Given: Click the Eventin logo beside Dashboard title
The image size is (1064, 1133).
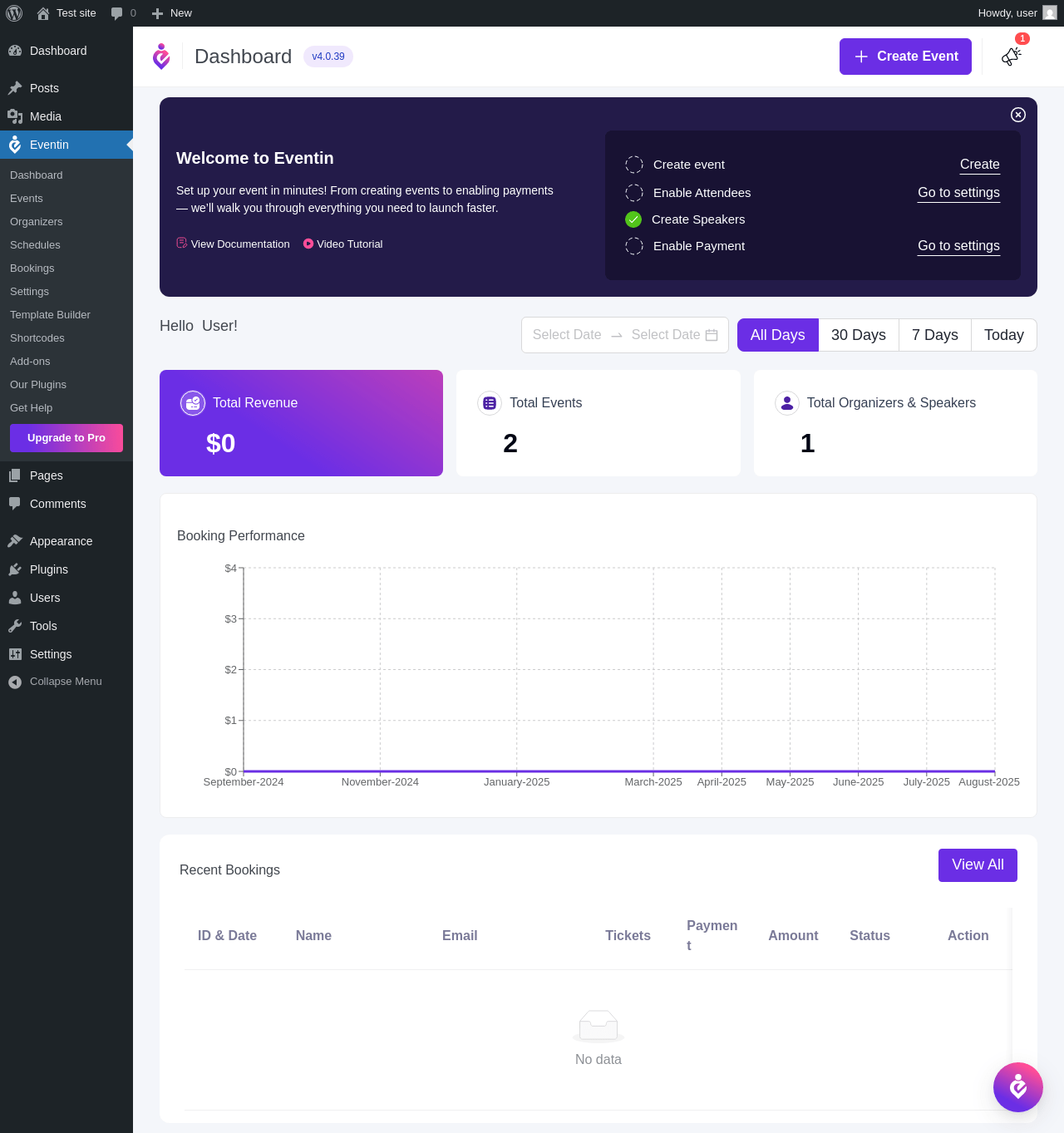Looking at the screenshot, I should pos(161,57).
